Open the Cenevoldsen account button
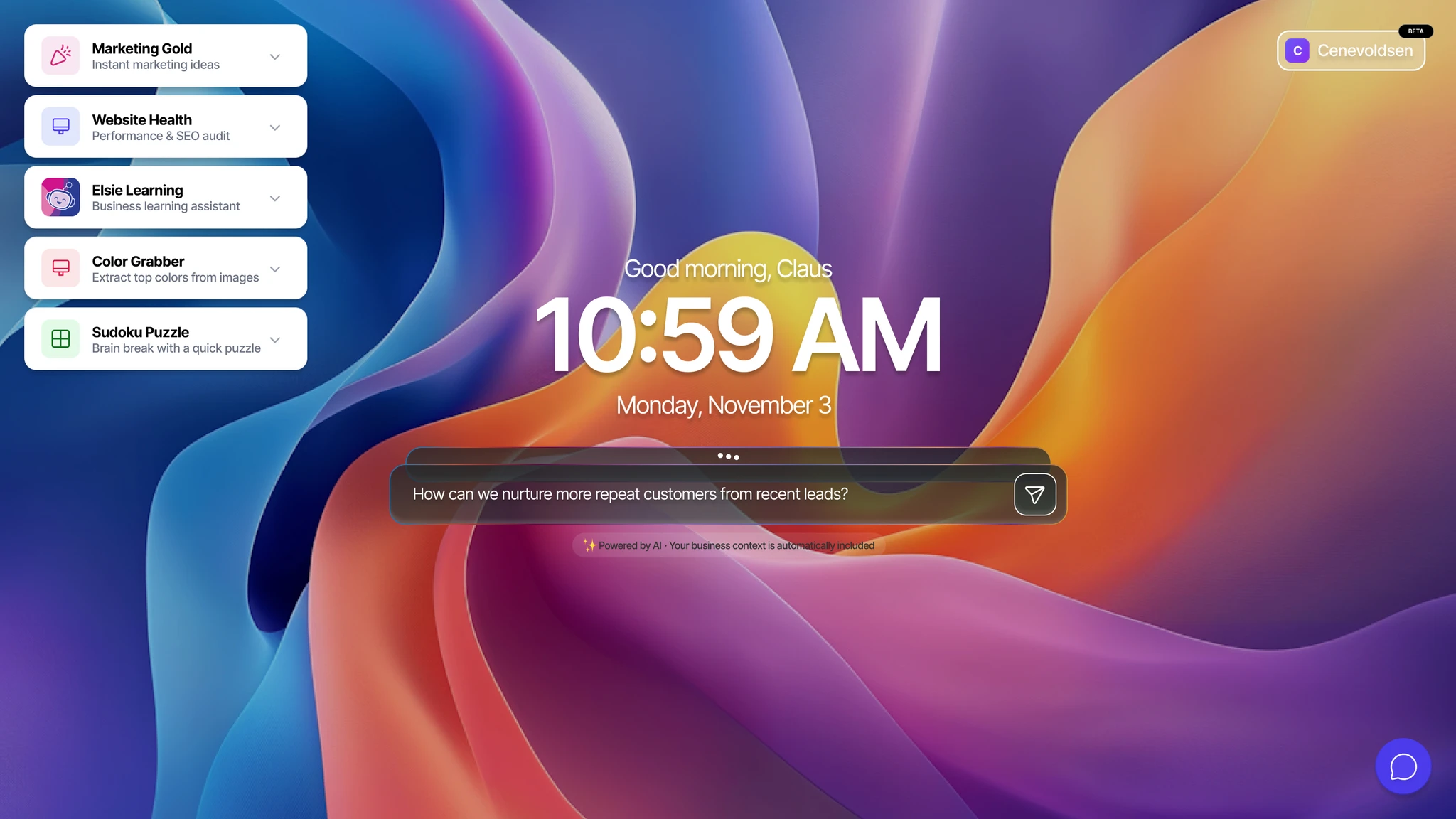1456x819 pixels. (x=1351, y=50)
